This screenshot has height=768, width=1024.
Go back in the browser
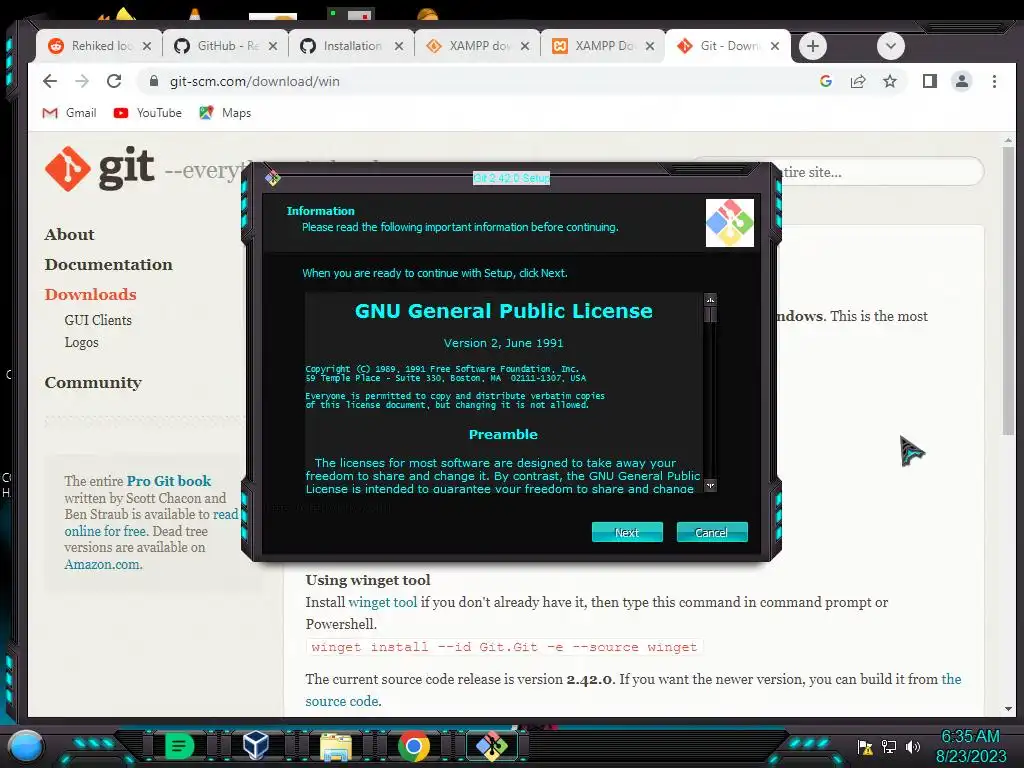50,81
